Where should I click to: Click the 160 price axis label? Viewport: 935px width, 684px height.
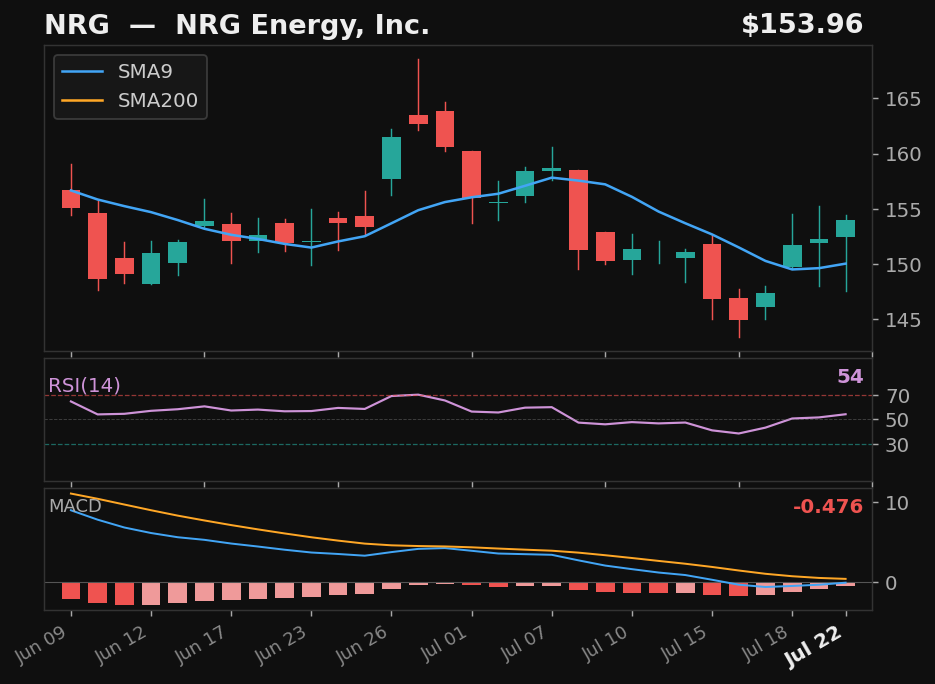tap(903, 154)
